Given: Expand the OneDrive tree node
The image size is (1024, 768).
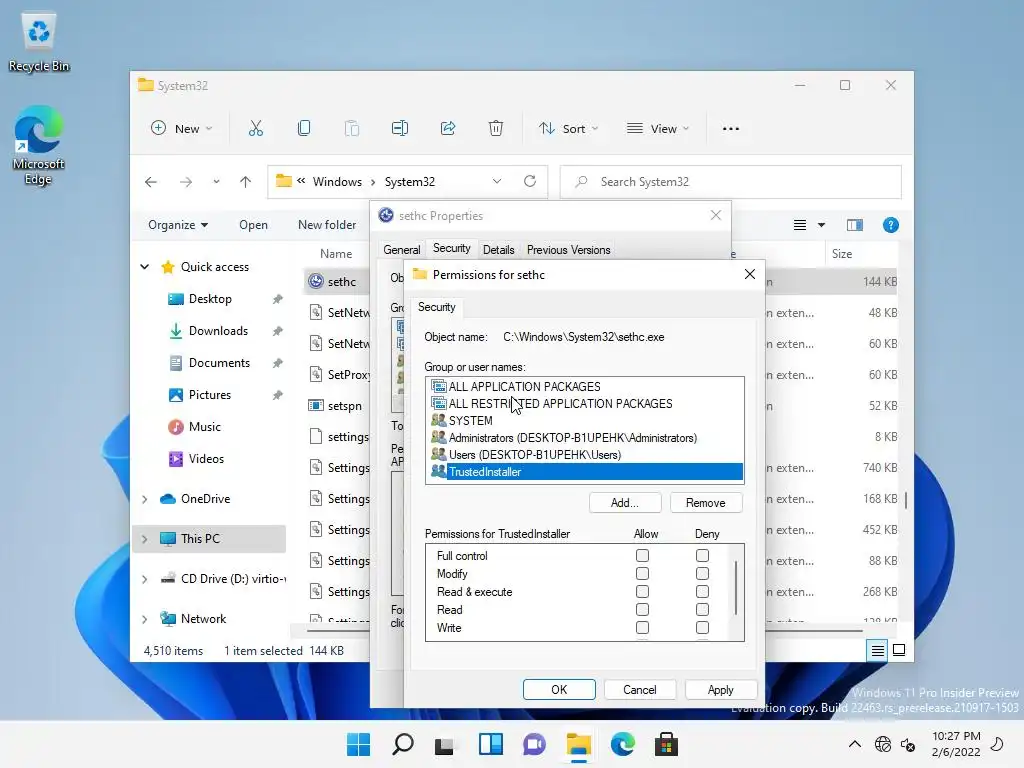Looking at the screenshot, I should (145, 499).
